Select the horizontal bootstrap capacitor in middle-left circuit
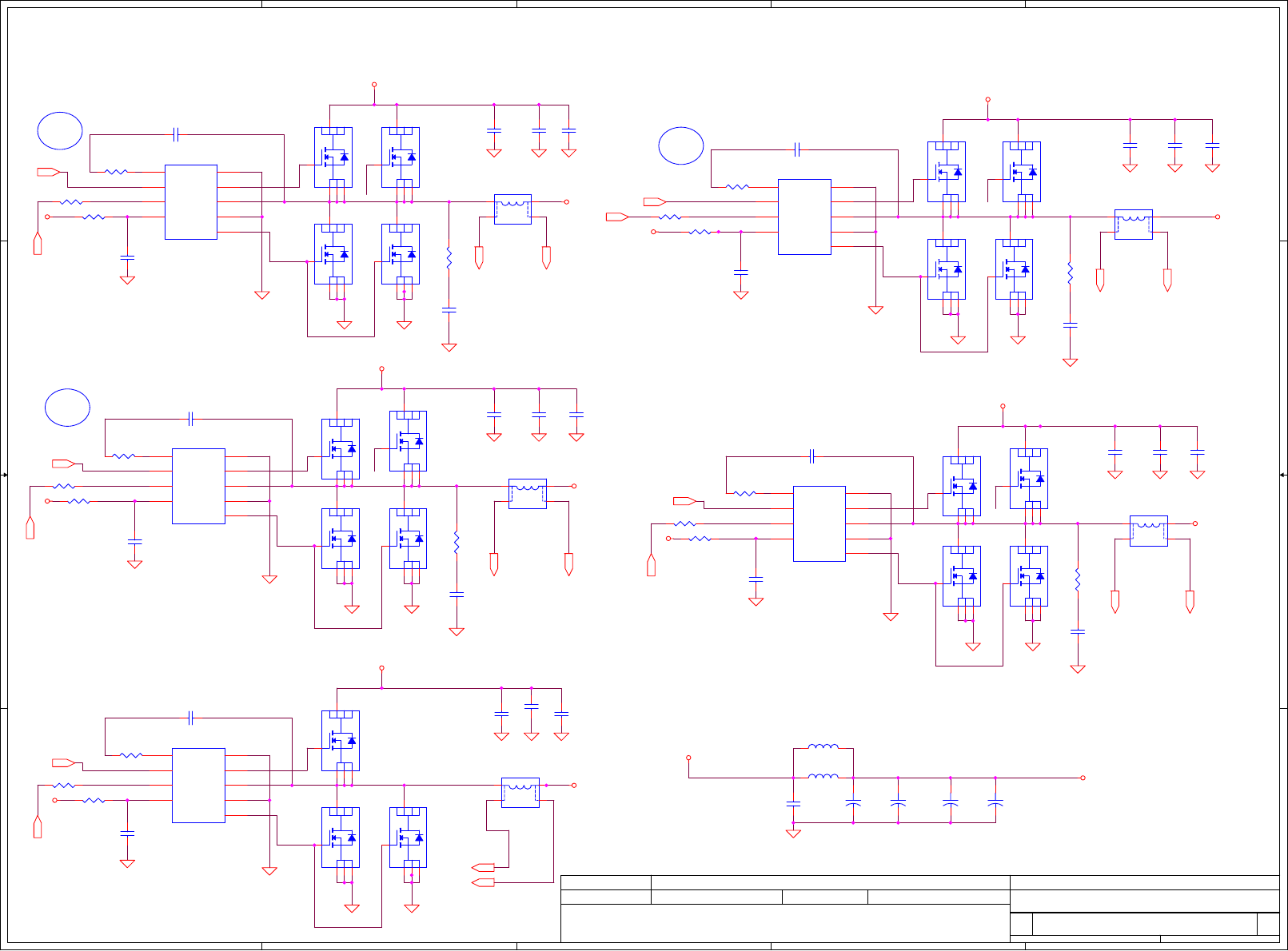 click(190, 419)
